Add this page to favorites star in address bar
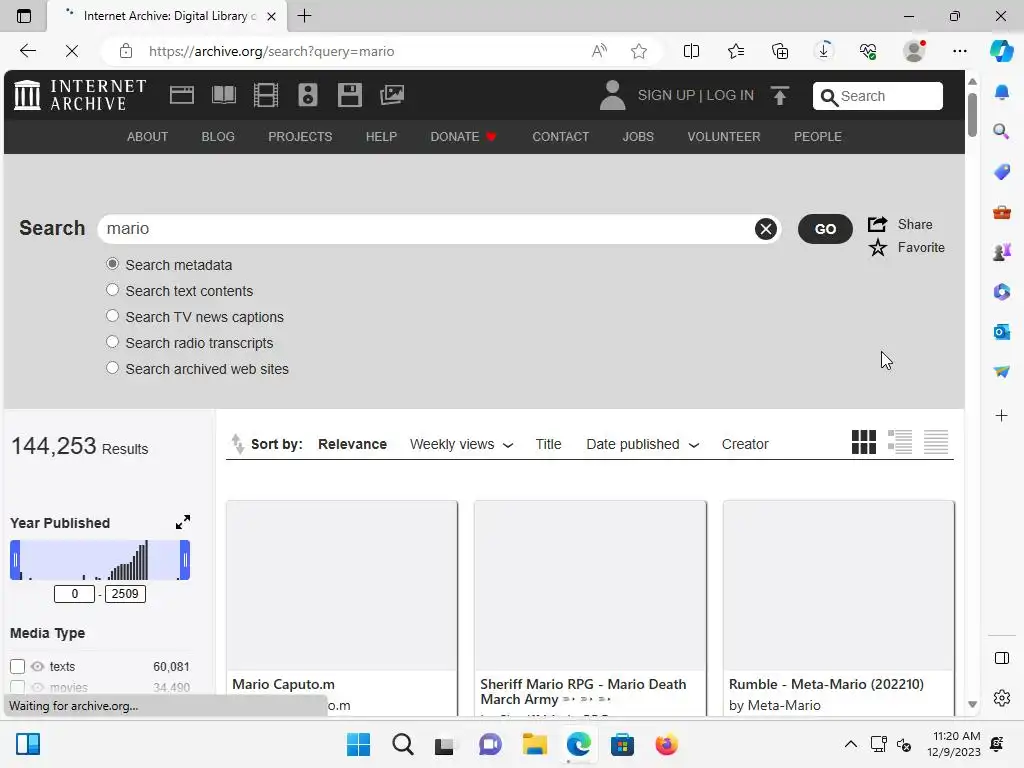This screenshot has height=768, width=1024. tap(639, 51)
